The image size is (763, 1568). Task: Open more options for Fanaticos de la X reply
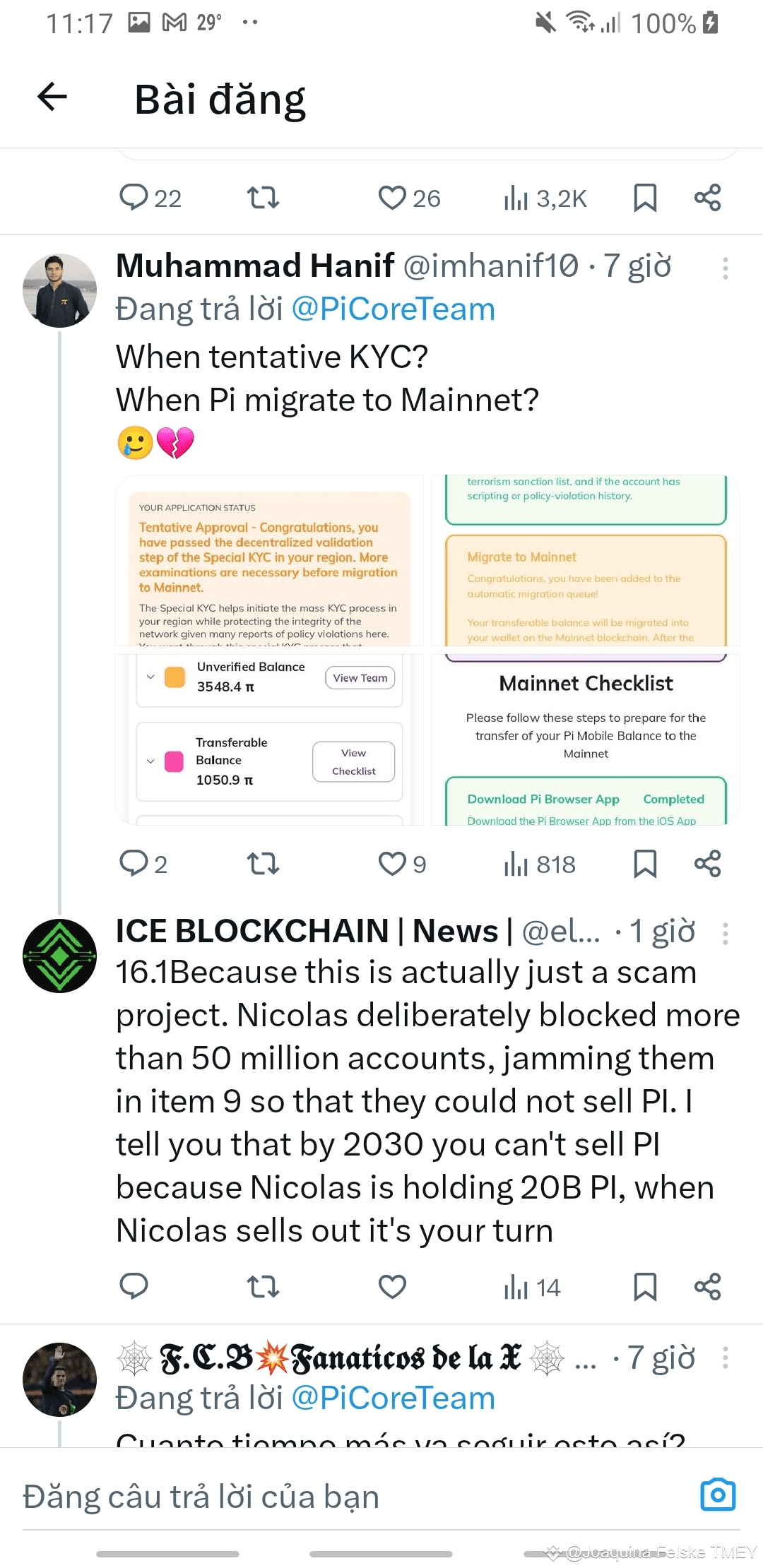[x=725, y=1358]
